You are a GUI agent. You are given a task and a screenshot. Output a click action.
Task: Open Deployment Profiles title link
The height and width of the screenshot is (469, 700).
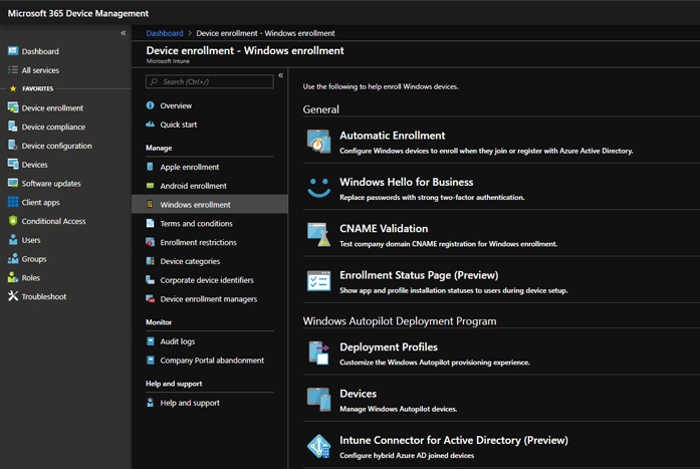click(x=388, y=347)
